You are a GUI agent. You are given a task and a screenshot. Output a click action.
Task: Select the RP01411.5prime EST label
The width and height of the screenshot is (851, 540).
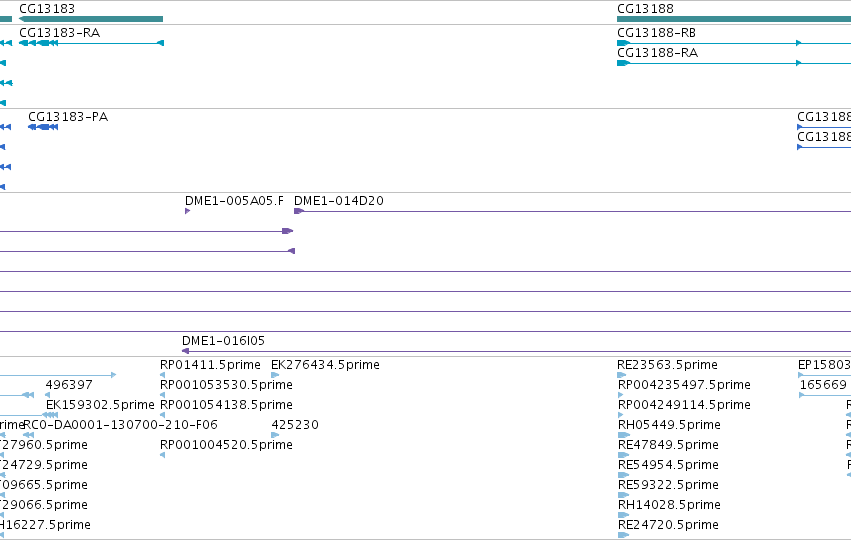pos(210,365)
